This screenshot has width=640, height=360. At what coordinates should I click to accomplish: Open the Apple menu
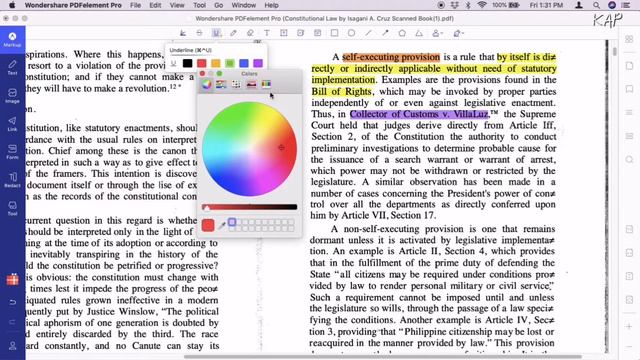point(12,5)
